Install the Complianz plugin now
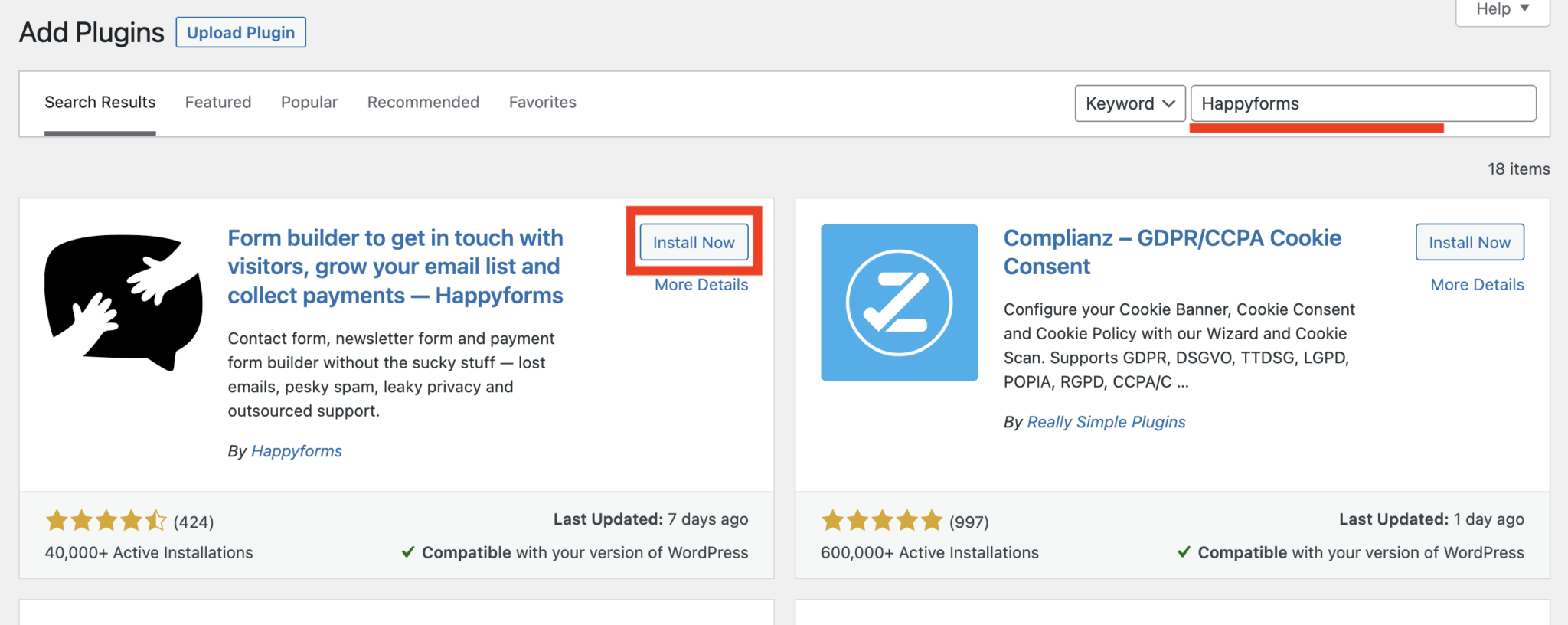The width and height of the screenshot is (1568, 625). click(1469, 242)
